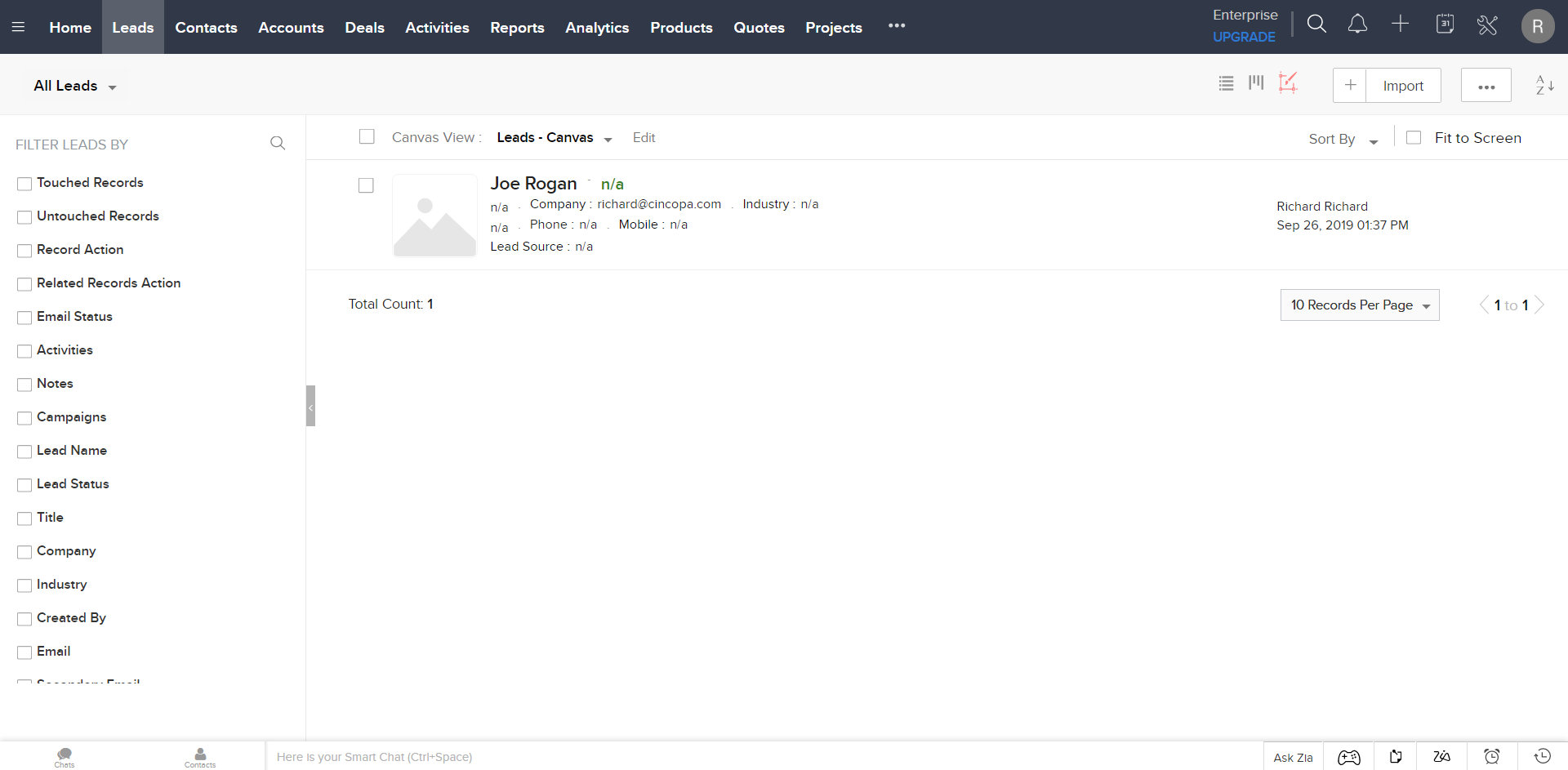Click the Edit canvas link
This screenshot has width=1568, height=770.
point(644,138)
